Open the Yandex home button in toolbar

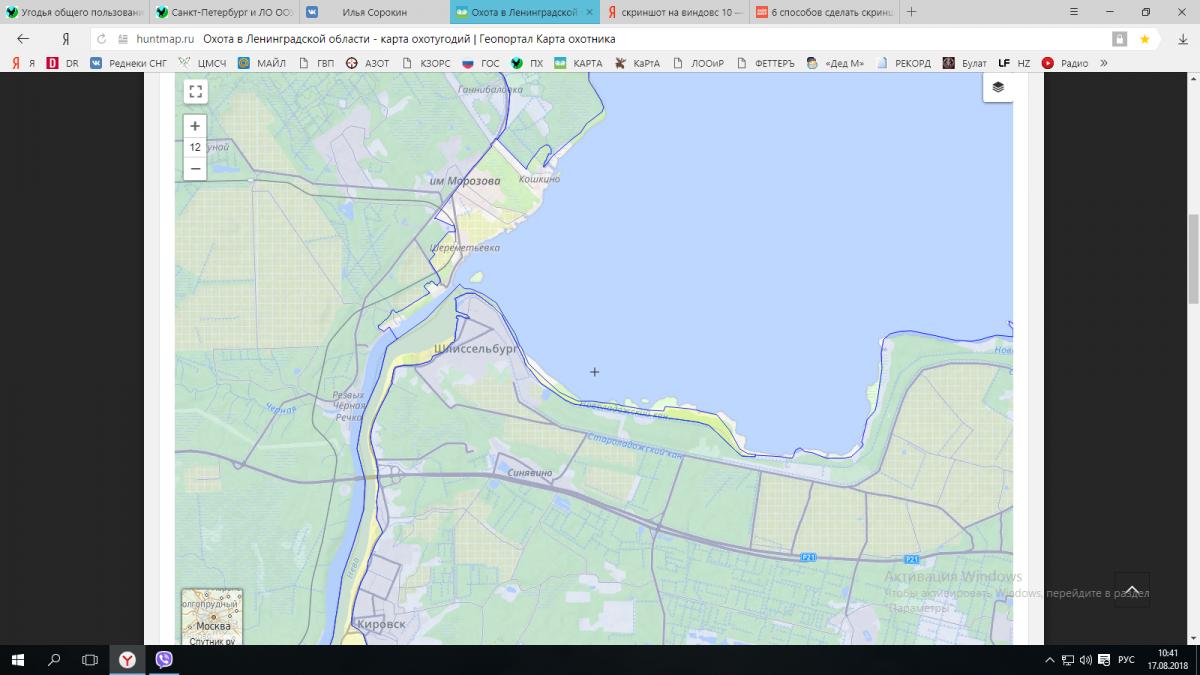point(65,39)
